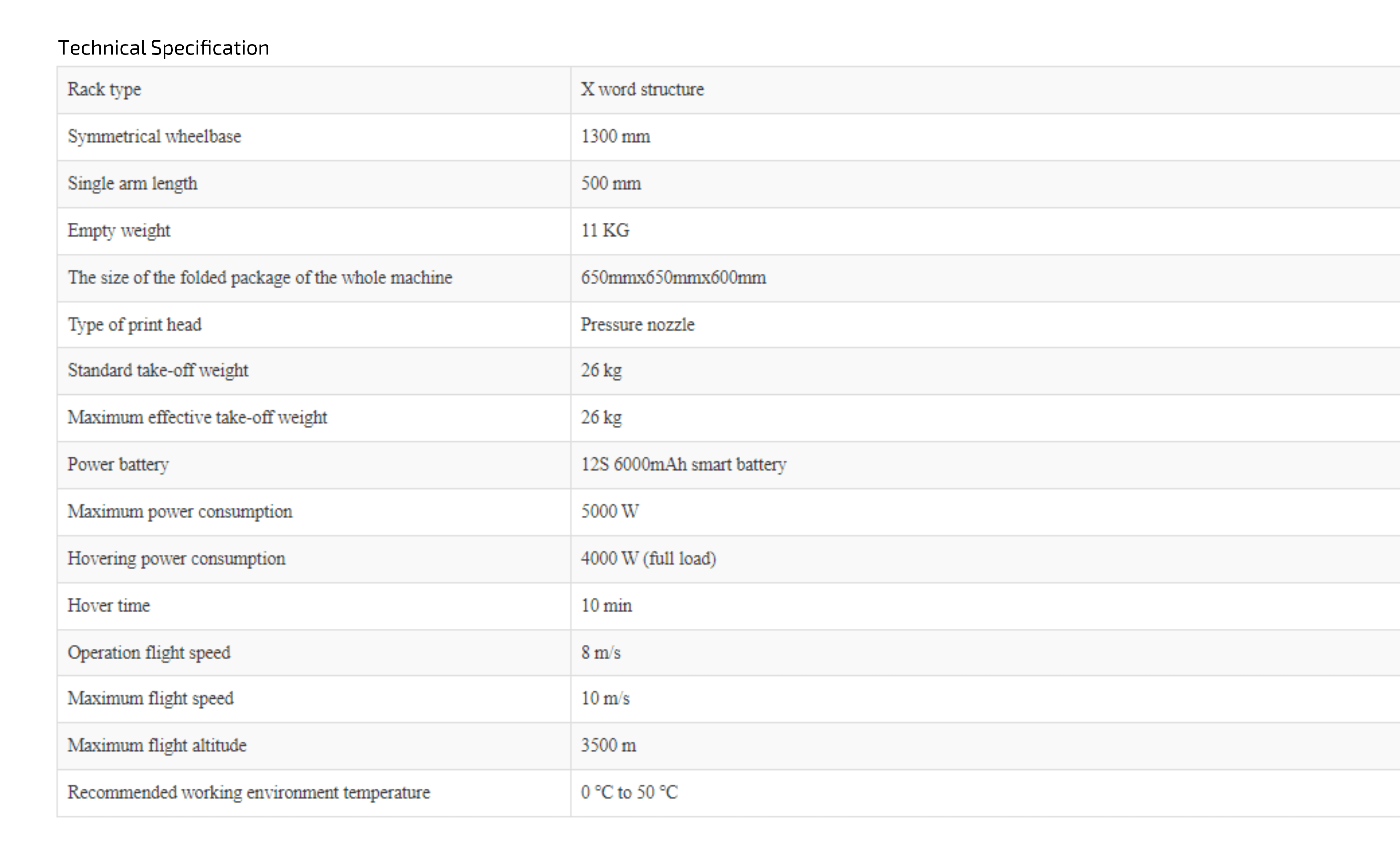
Task: Select the 0 °C to 50 °C temperature value
Action: pyautogui.click(x=629, y=792)
